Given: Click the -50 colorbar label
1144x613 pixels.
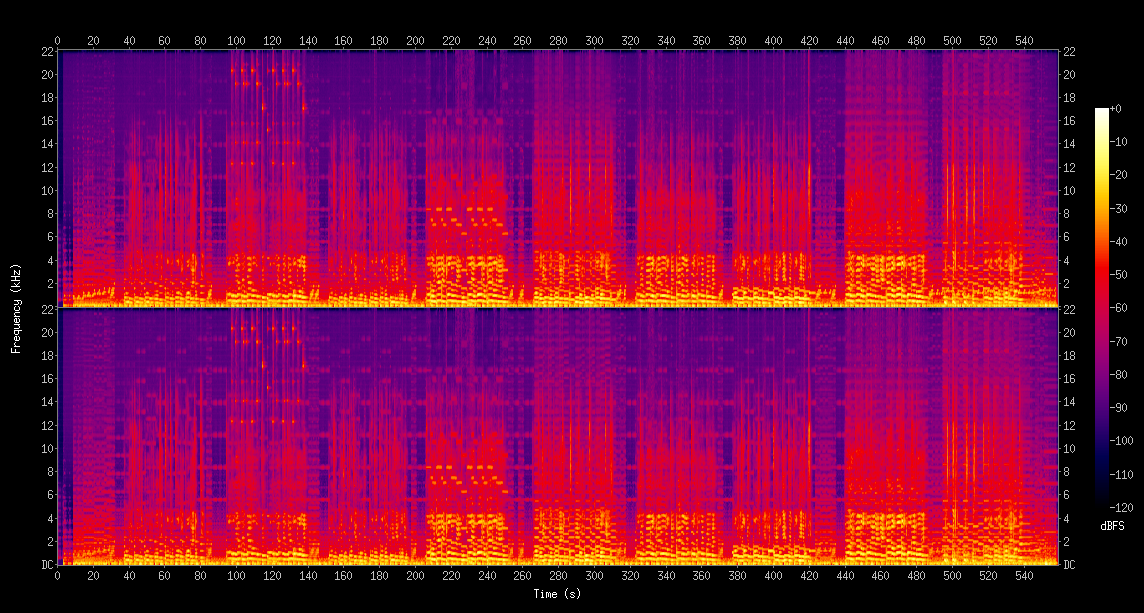Looking at the screenshot, I should click(x=1118, y=274).
